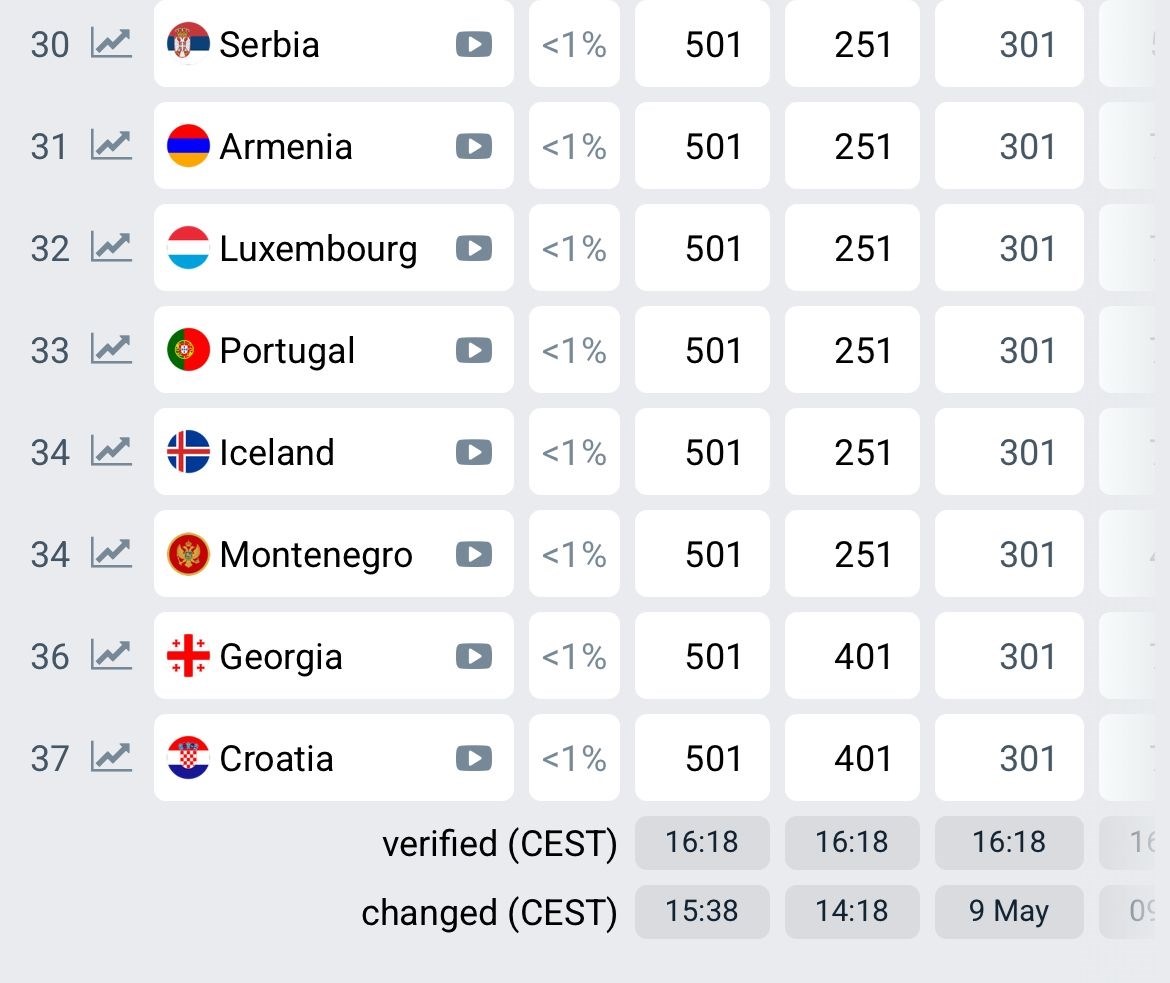Play Armenia's song video
Screen dimensions: 1170x983
coord(474,146)
